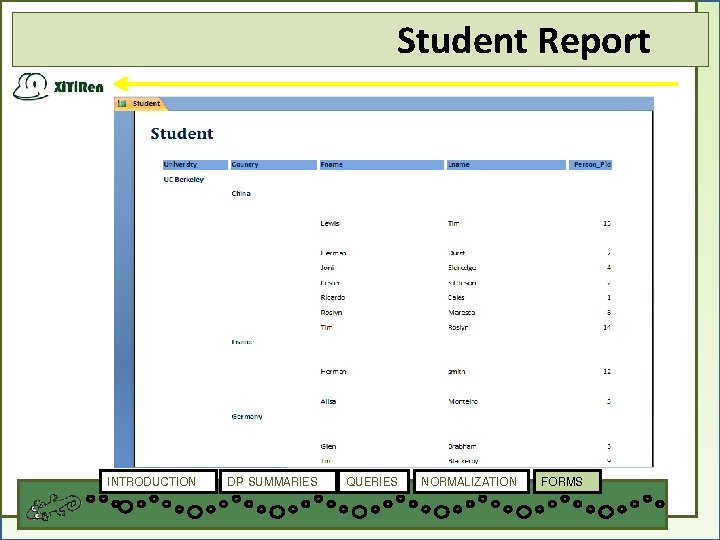
Task: Select the Germany country group
Action: click(x=247, y=416)
